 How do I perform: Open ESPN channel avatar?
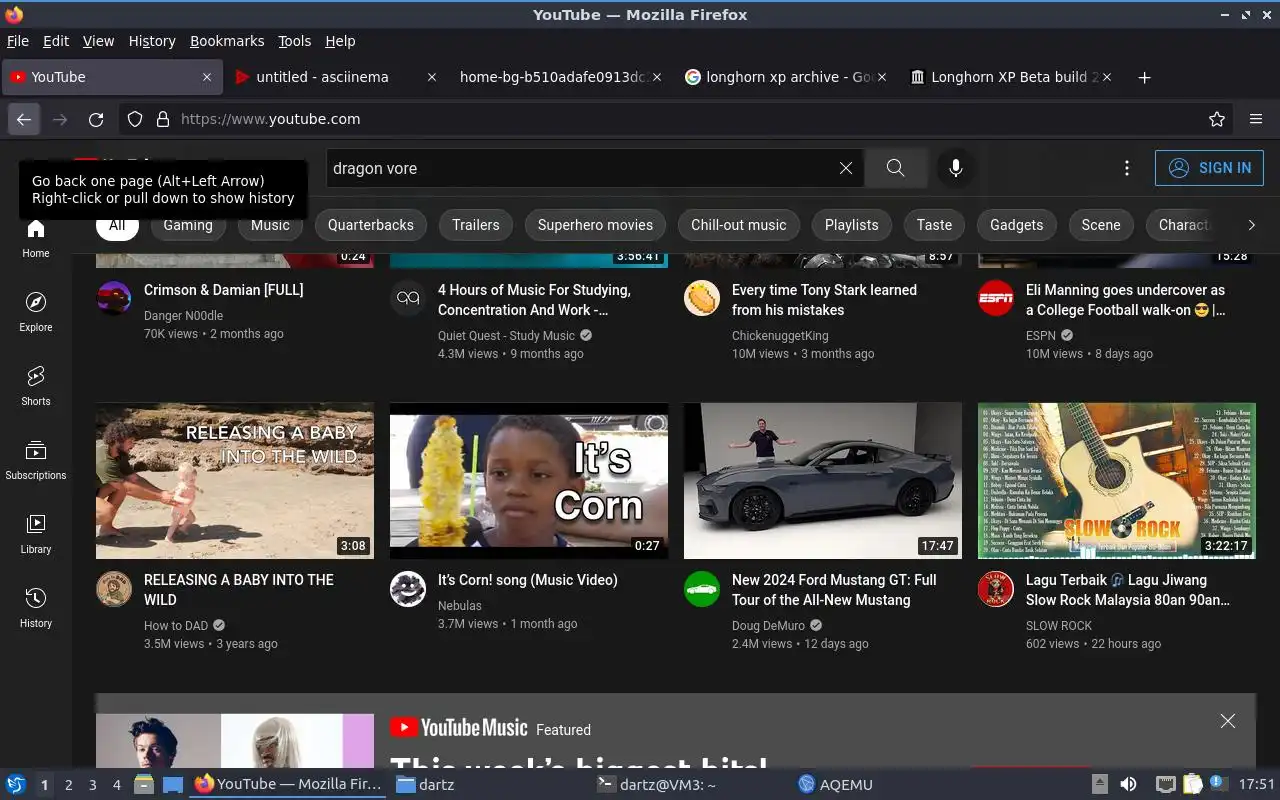tap(996, 298)
